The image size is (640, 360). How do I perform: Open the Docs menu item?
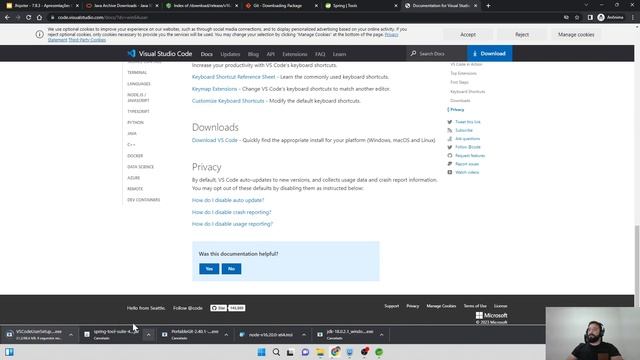point(207,54)
